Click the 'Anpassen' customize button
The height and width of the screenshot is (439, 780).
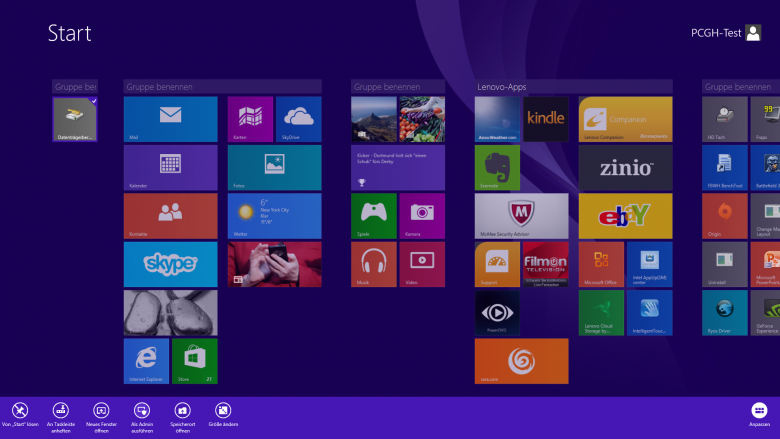click(x=759, y=411)
